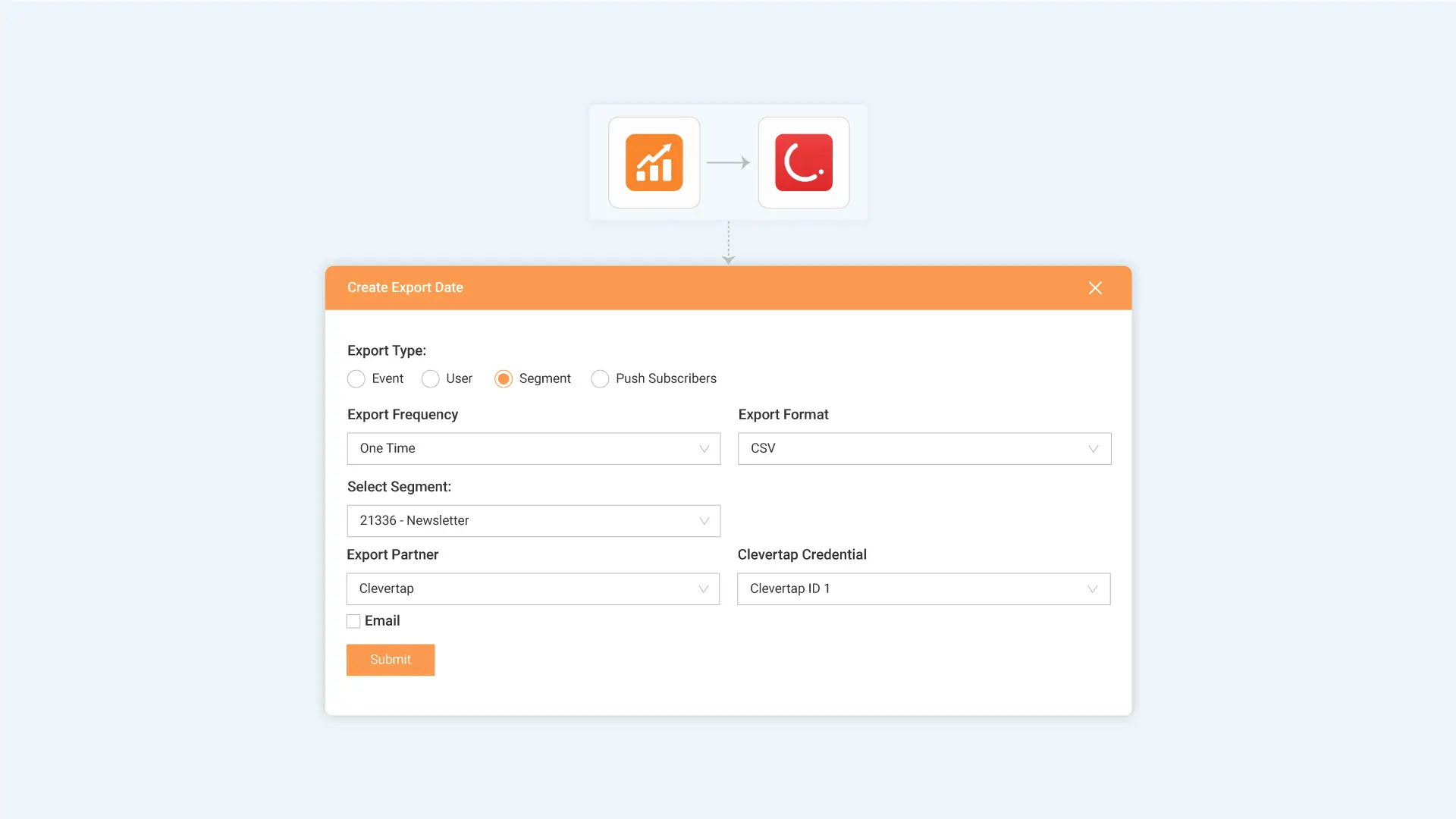Enable the Email checkbox
Viewport: 1456px width, 819px height.
pyautogui.click(x=353, y=621)
